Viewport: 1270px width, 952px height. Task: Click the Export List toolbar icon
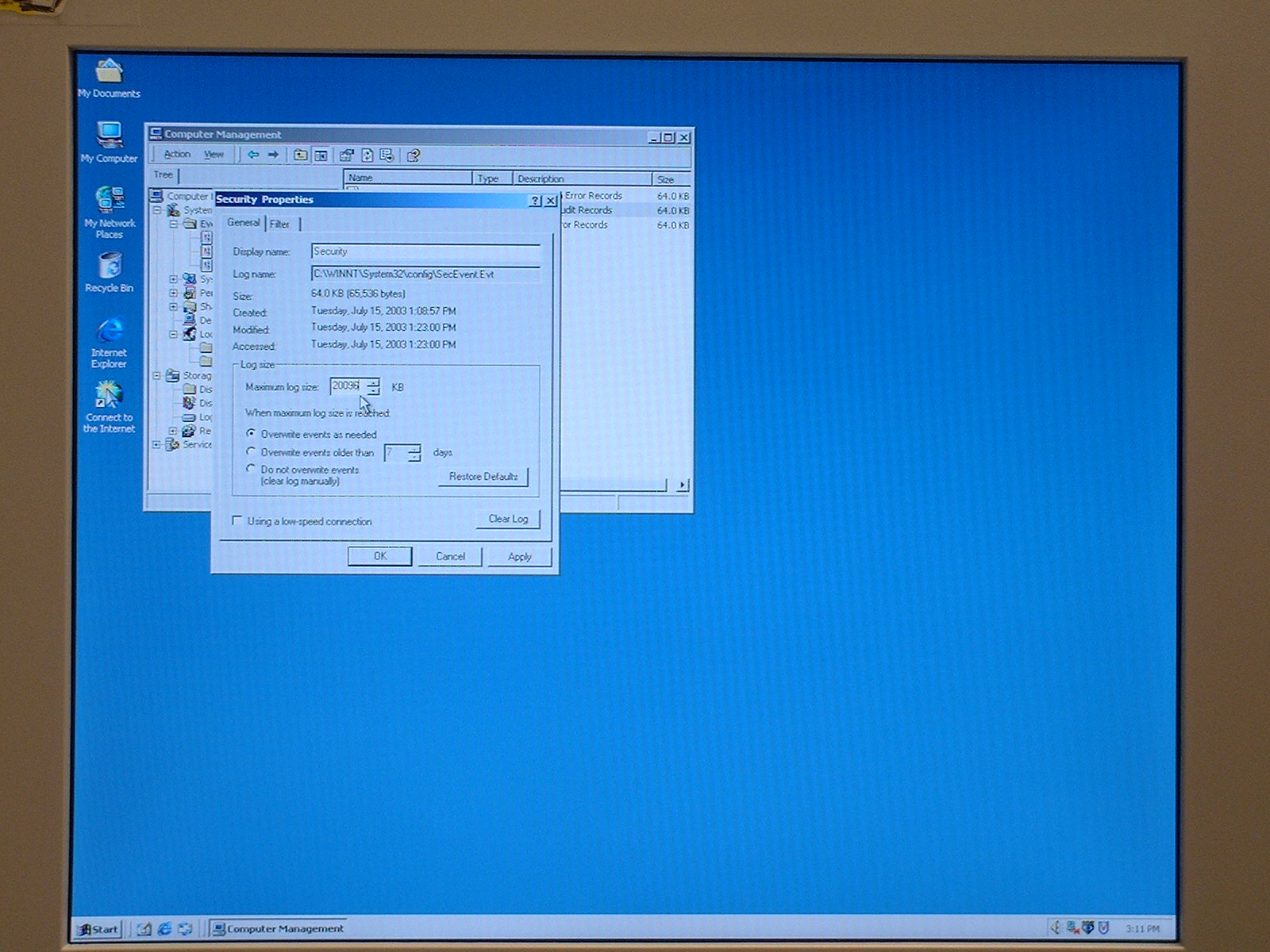pos(387,155)
